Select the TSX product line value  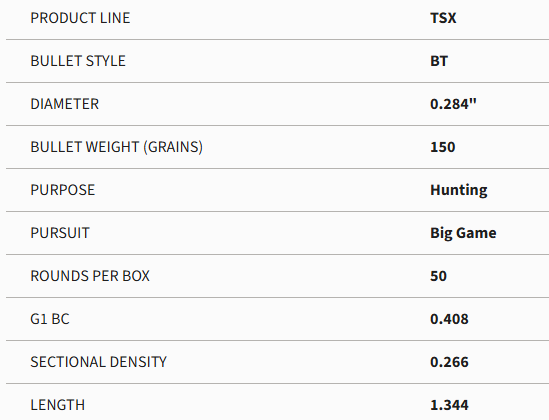(x=443, y=18)
